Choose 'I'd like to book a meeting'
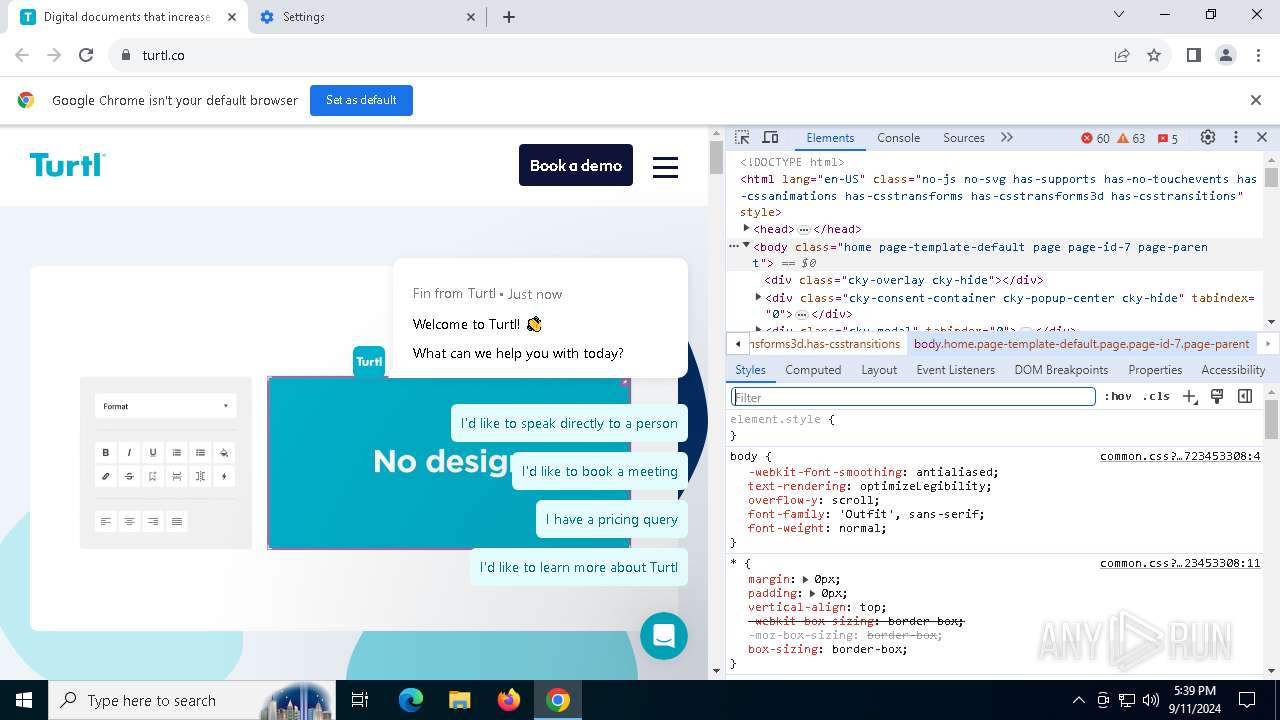Viewport: 1280px width, 720px height. point(600,471)
